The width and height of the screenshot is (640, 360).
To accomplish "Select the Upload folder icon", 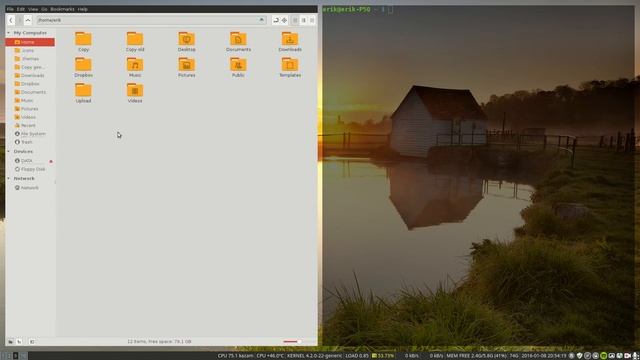I will [83, 91].
